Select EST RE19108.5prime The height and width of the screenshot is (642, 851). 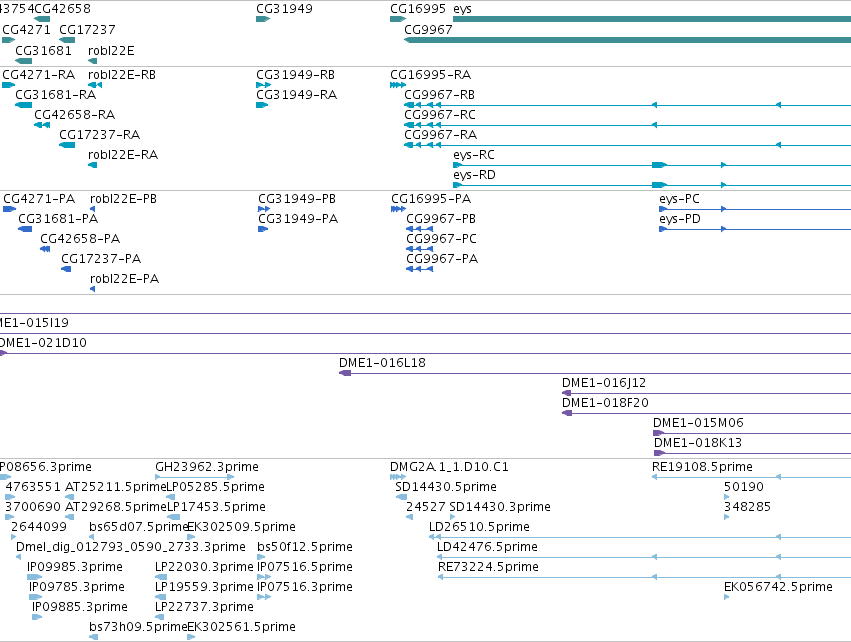[702, 467]
